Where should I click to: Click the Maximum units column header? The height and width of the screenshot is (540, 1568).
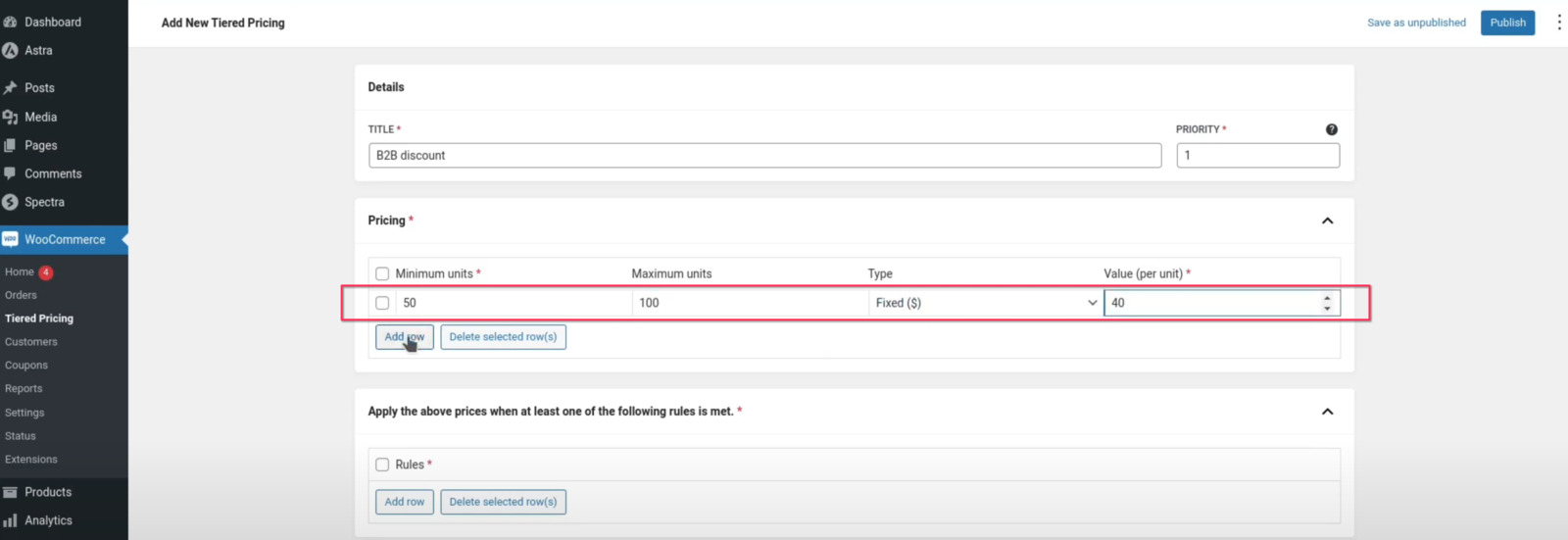671,274
